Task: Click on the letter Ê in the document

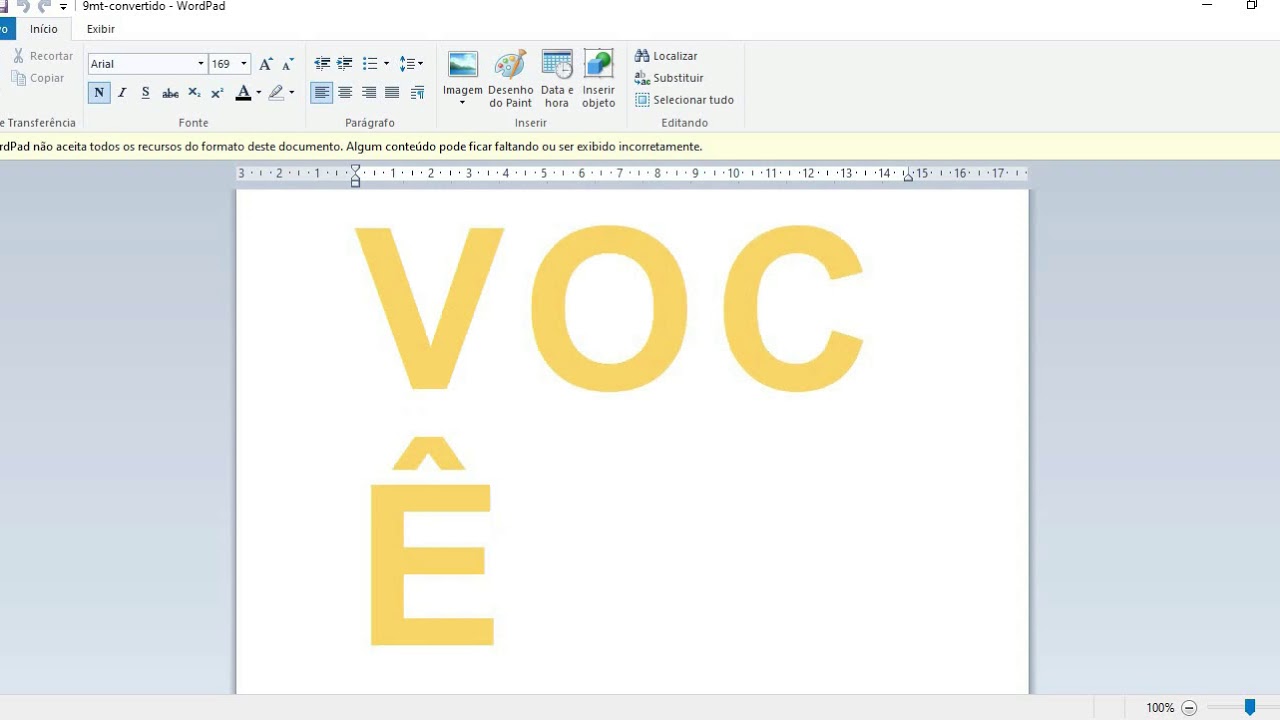Action: click(x=432, y=542)
